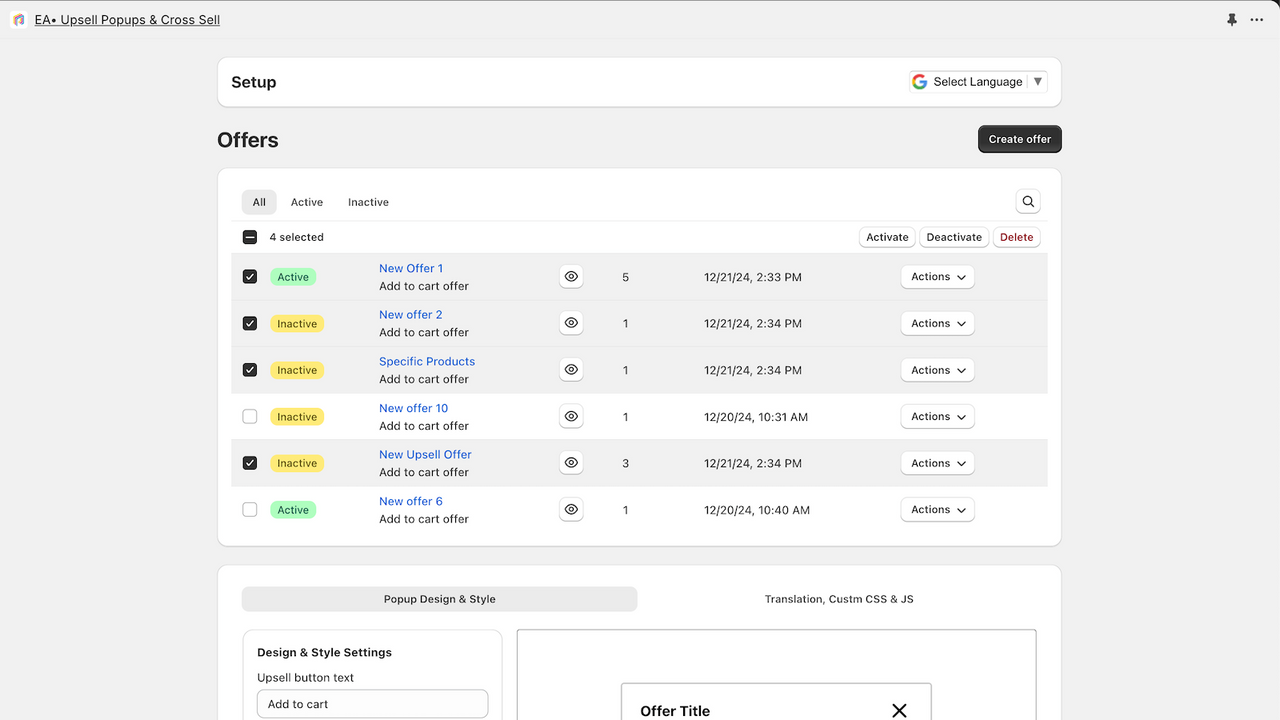The image size is (1280, 720).
Task: Uncheck the New Offer 1 checkbox
Action: coord(250,277)
